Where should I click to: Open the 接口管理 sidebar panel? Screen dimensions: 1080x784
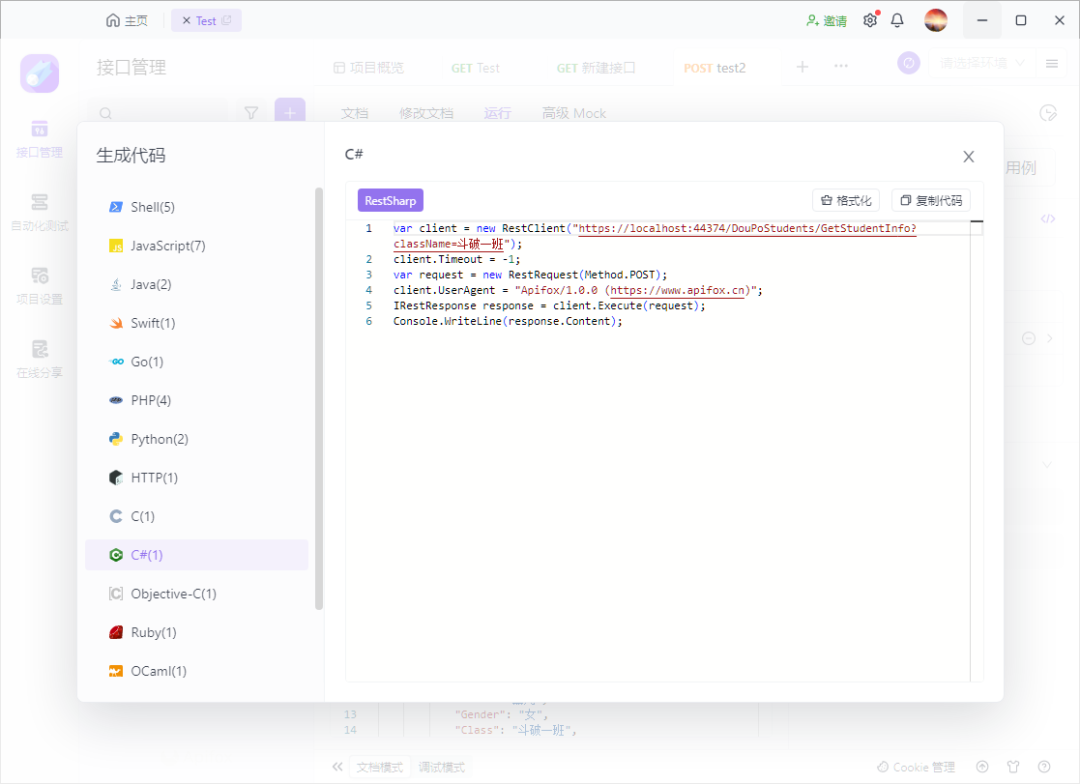tap(39, 140)
